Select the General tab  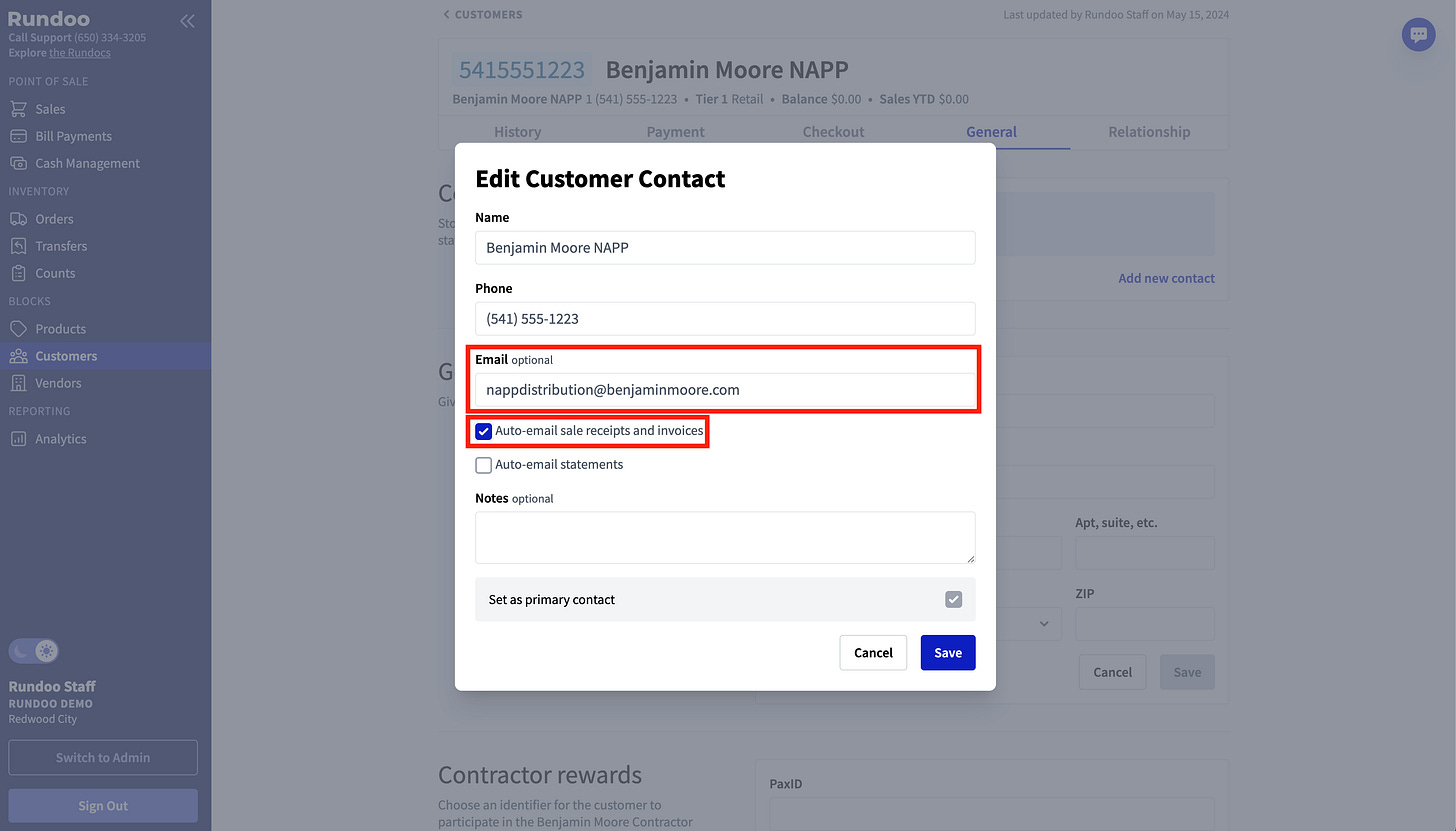click(x=991, y=132)
